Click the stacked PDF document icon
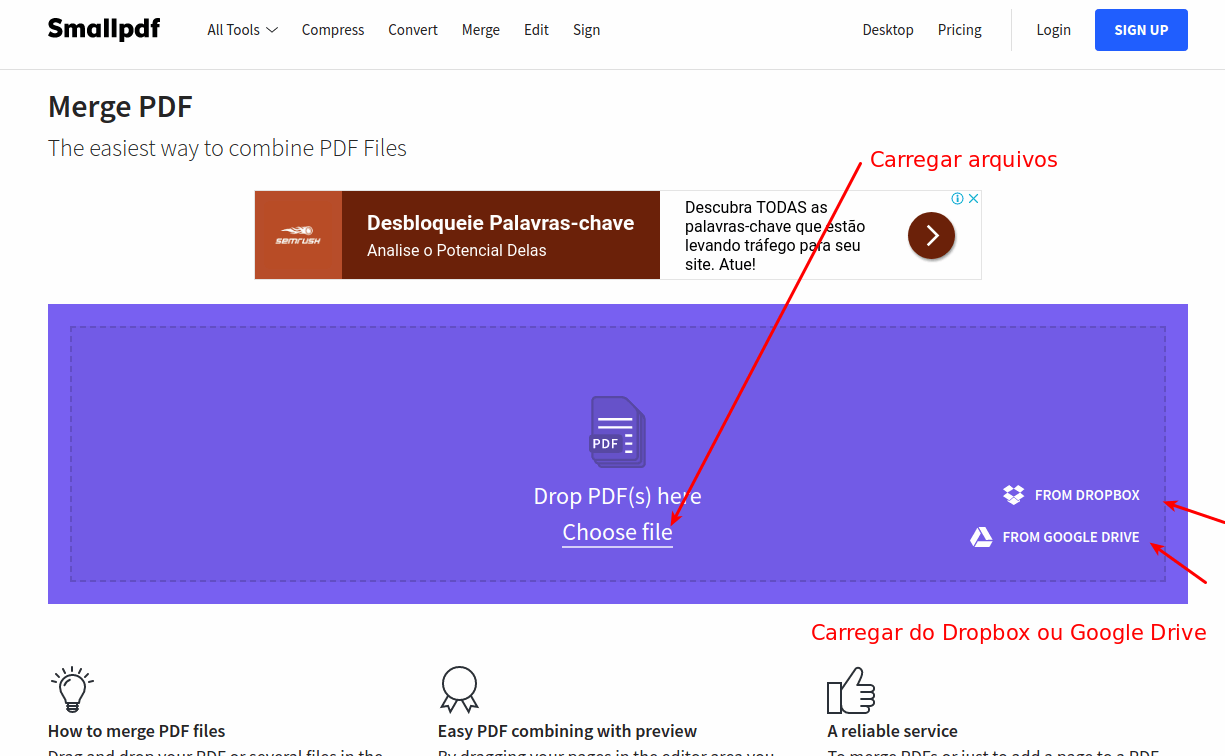The width and height of the screenshot is (1225, 756). [x=617, y=432]
